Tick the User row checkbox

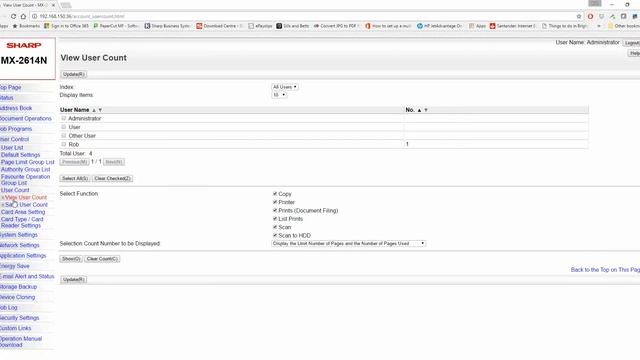pyautogui.click(x=64, y=127)
